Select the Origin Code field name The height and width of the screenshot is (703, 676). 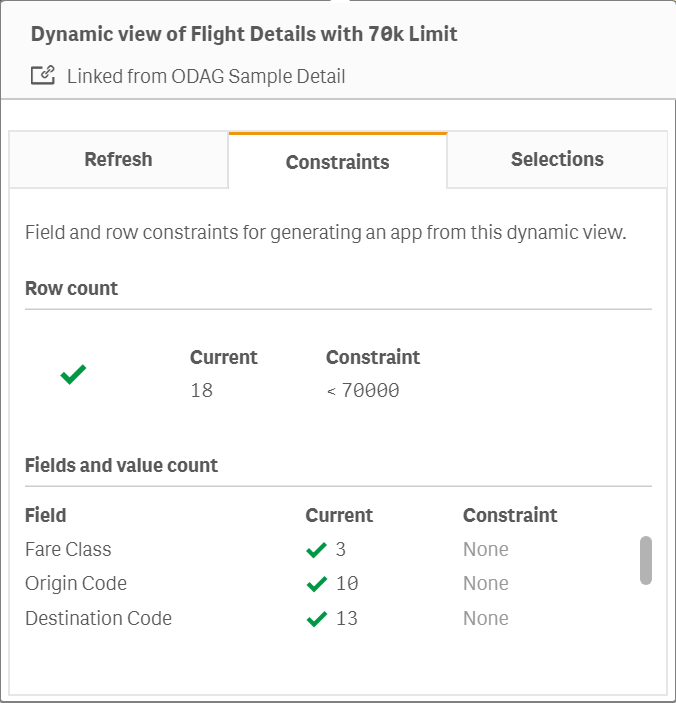click(76, 584)
